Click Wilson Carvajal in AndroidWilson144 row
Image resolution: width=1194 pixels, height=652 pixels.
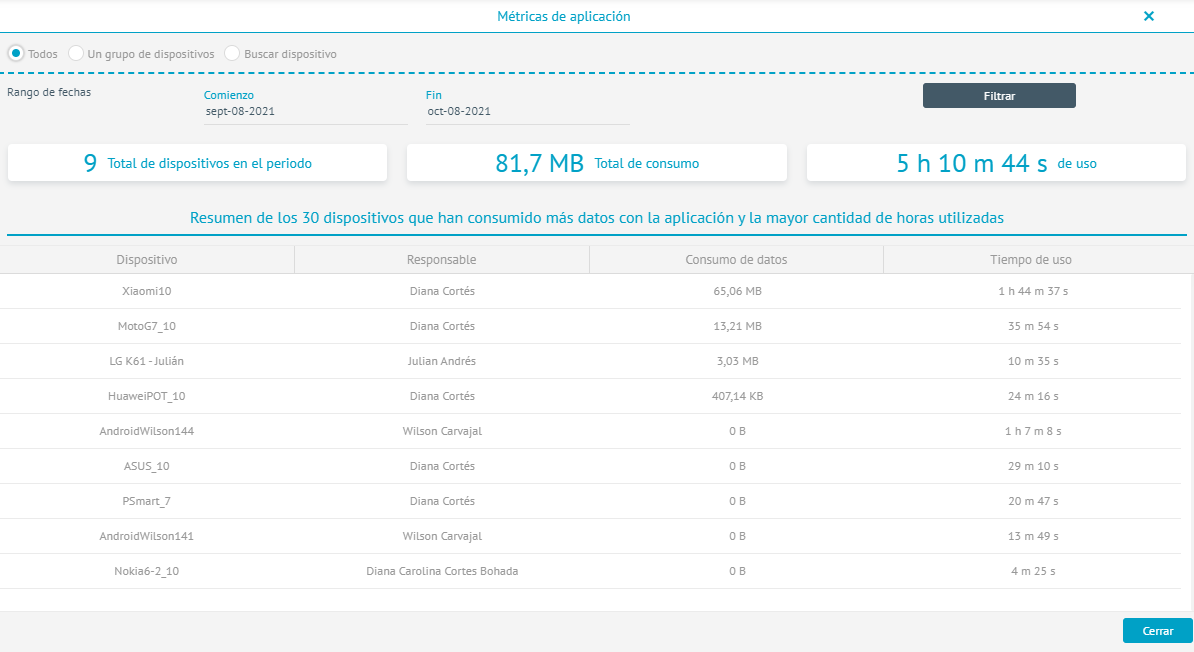(442, 431)
